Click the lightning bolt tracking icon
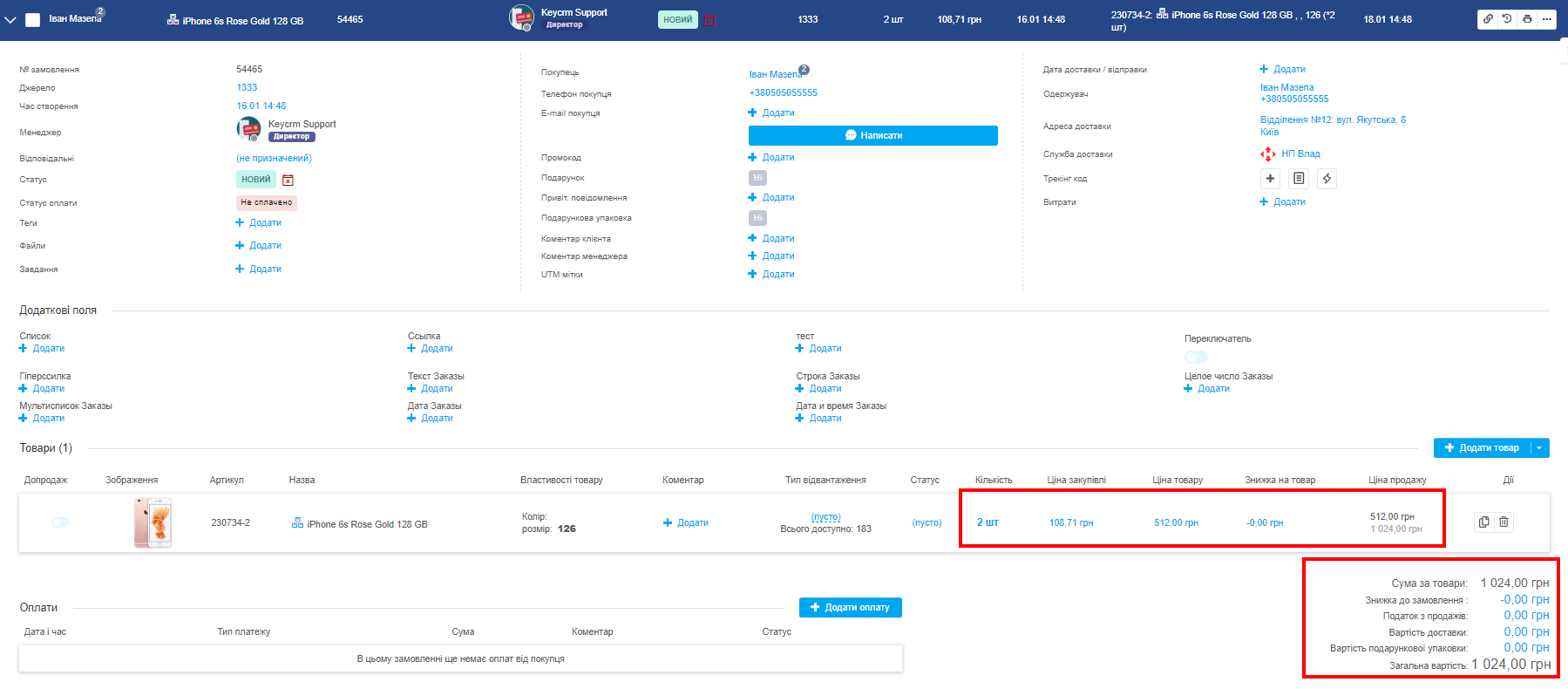The width and height of the screenshot is (1568, 689). pos(1327,179)
